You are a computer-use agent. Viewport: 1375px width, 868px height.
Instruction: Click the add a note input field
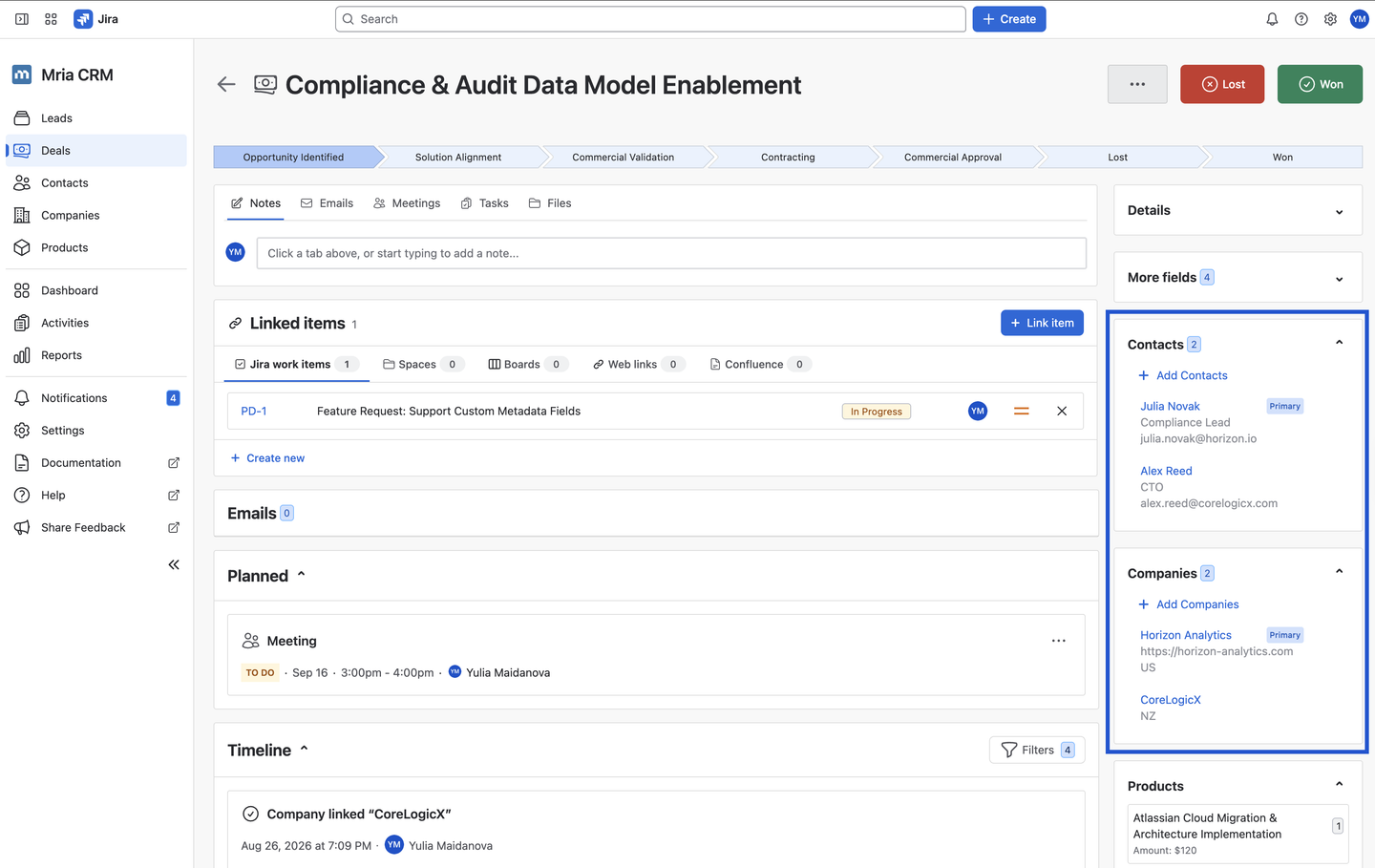tap(671, 253)
